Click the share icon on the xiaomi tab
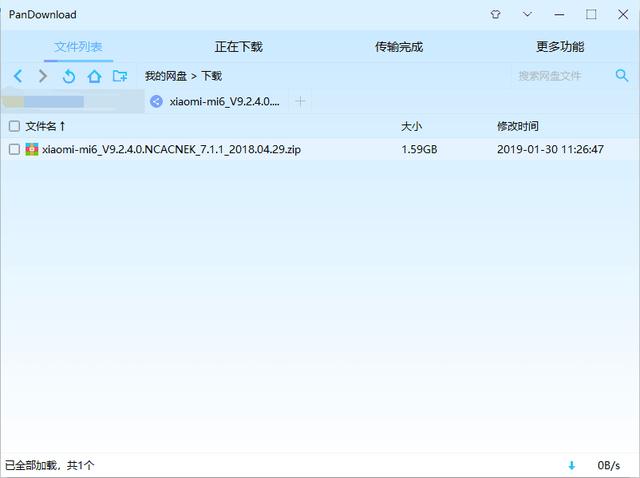Image resolution: width=640 pixels, height=478 pixels. point(156,101)
